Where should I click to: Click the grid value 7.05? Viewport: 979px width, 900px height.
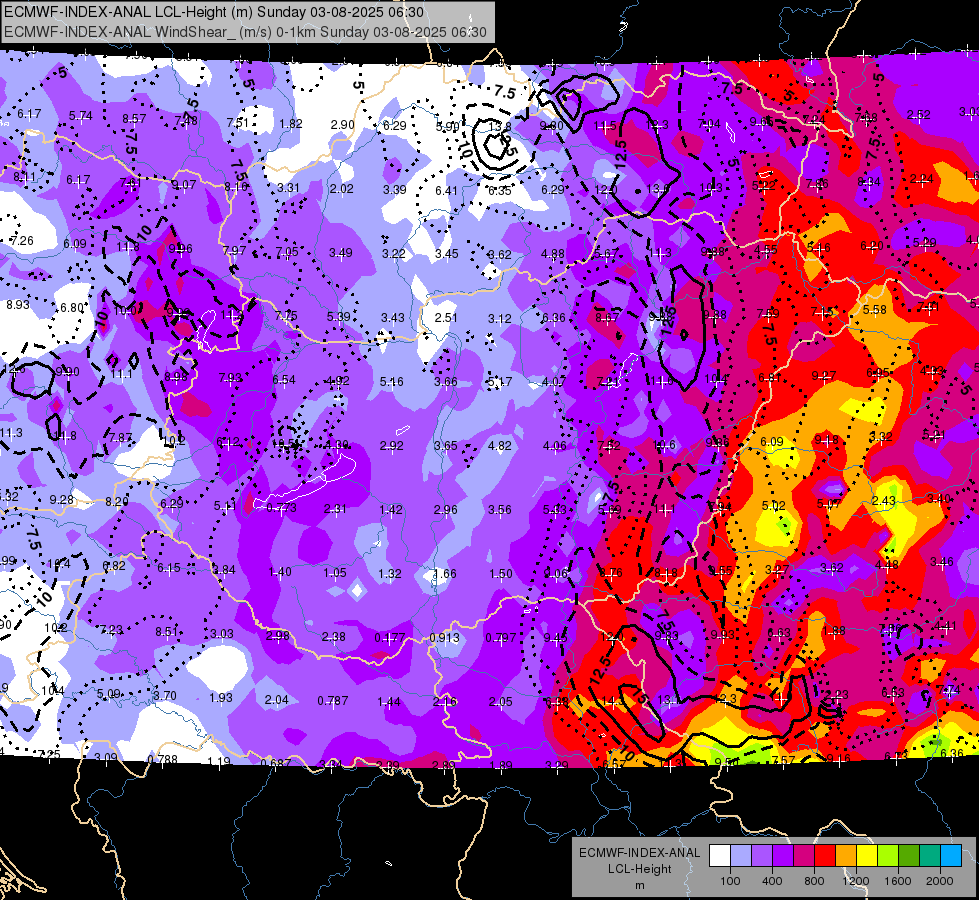pos(287,252)
